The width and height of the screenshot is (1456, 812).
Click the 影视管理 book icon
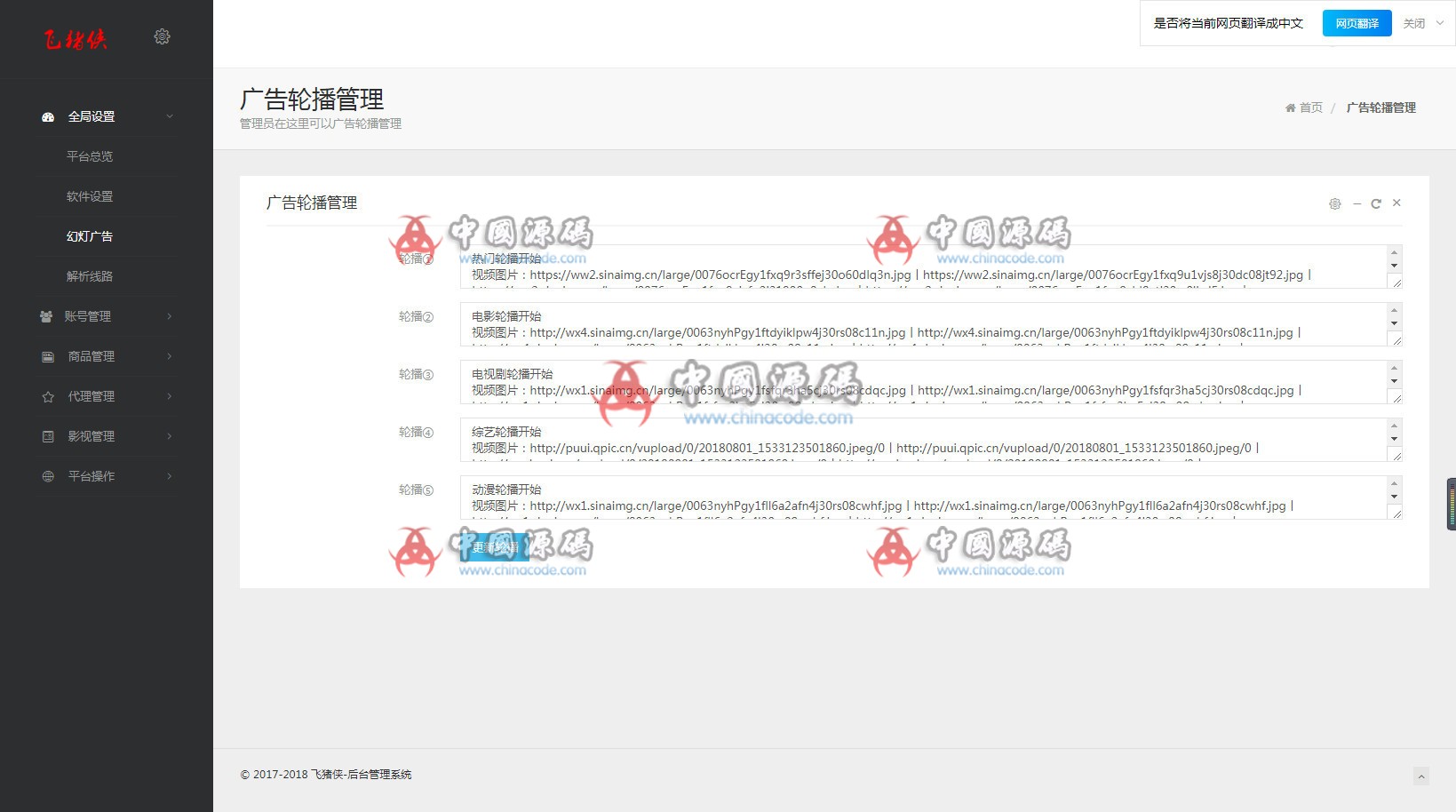[x=47, y=436]
